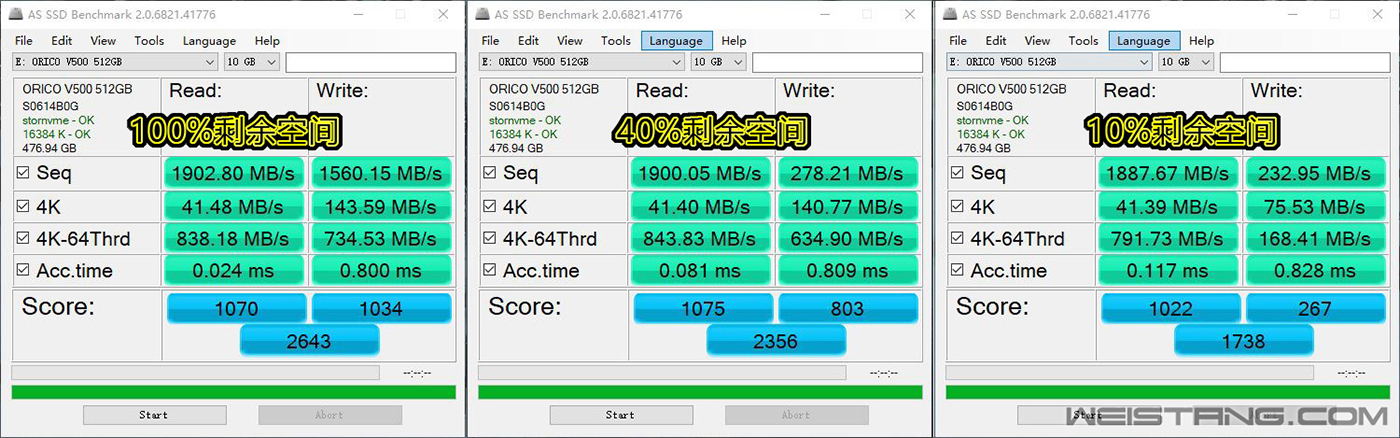Toggle the Seq checkbox in the middle window

pyautogui.click(x=489, y=172)
